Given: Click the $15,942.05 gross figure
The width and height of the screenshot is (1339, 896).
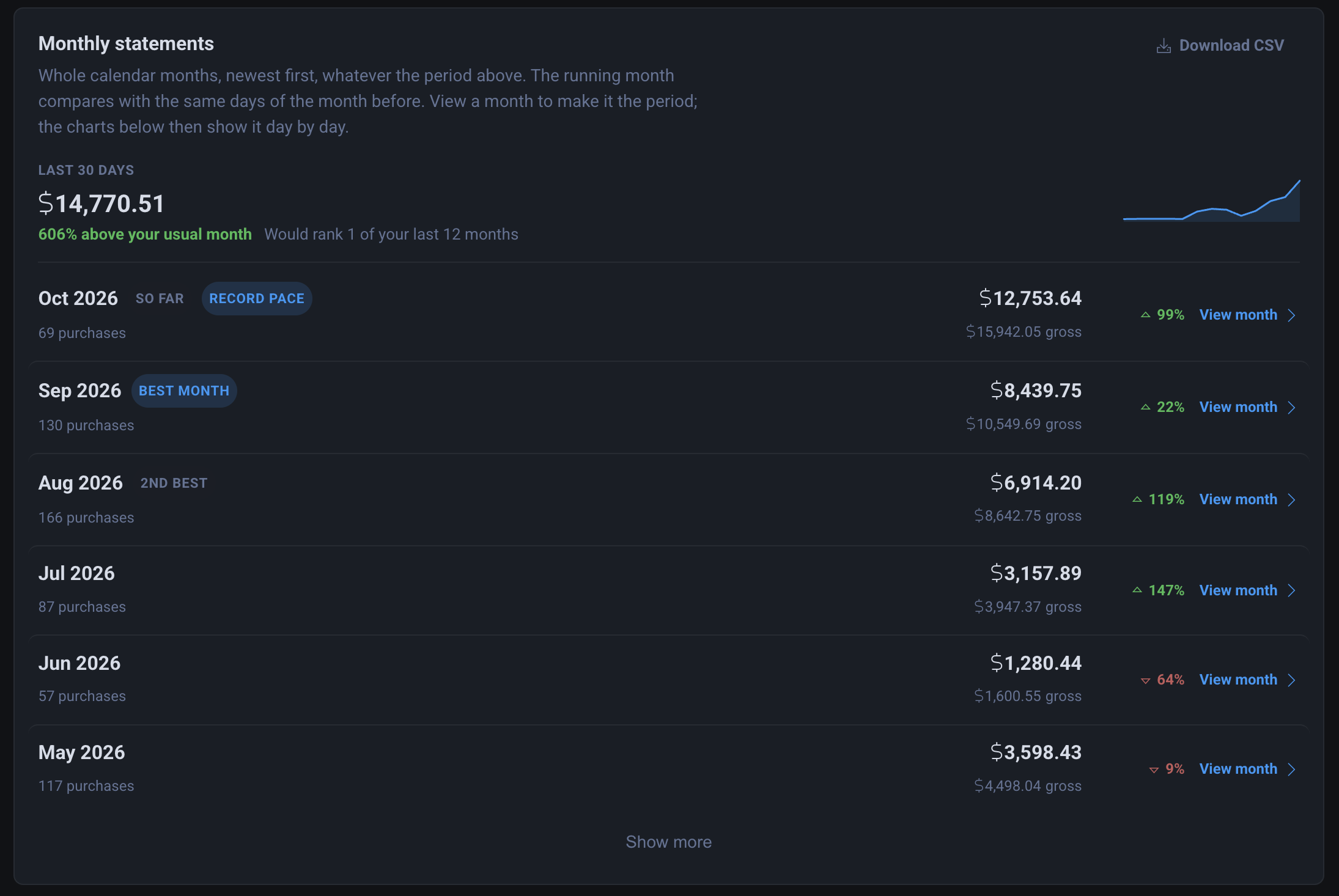Looking at the screenshot, I should tap(1024, 332).
